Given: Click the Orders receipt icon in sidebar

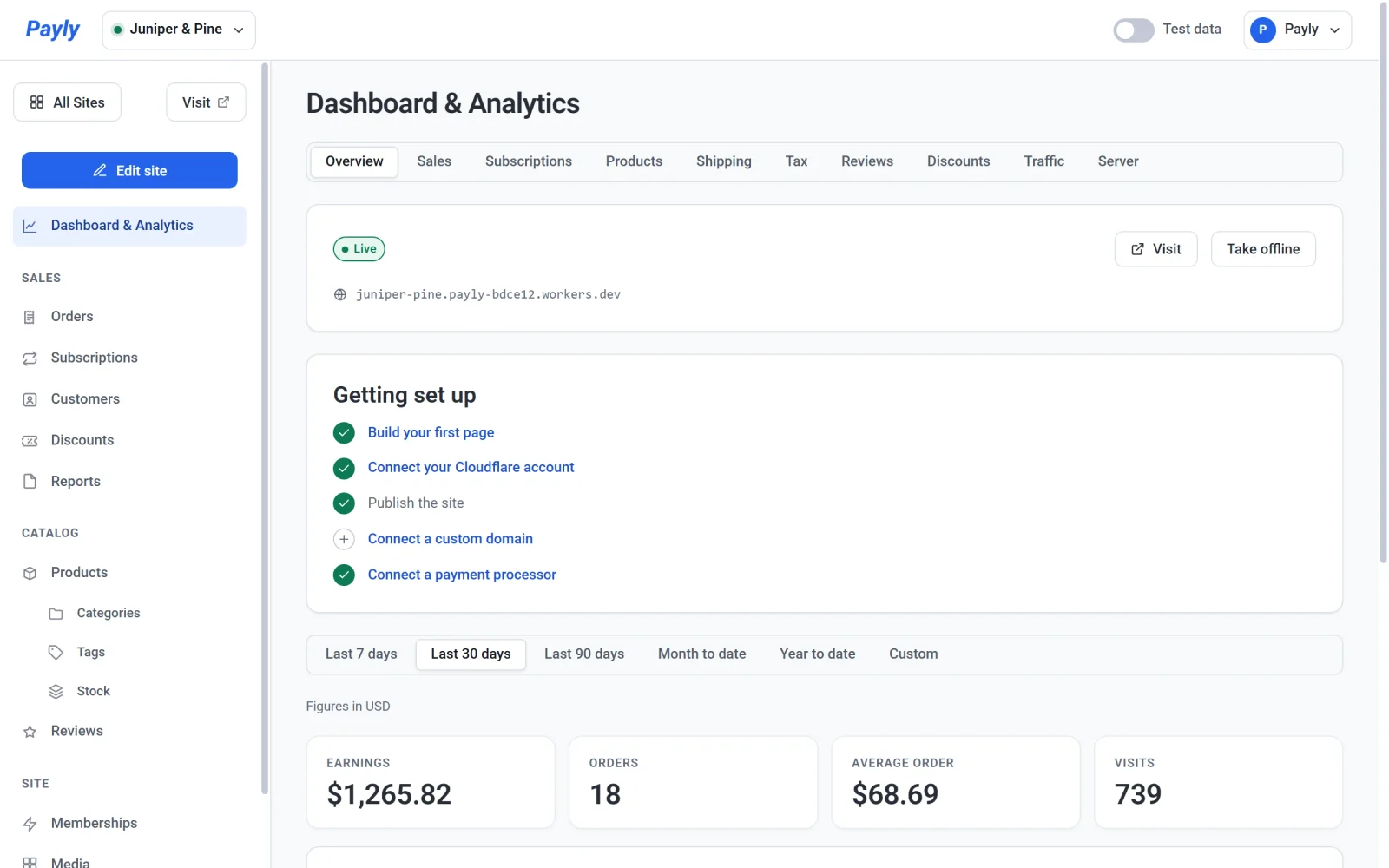Looking at the screenshot, I should (x=30, y=317).
